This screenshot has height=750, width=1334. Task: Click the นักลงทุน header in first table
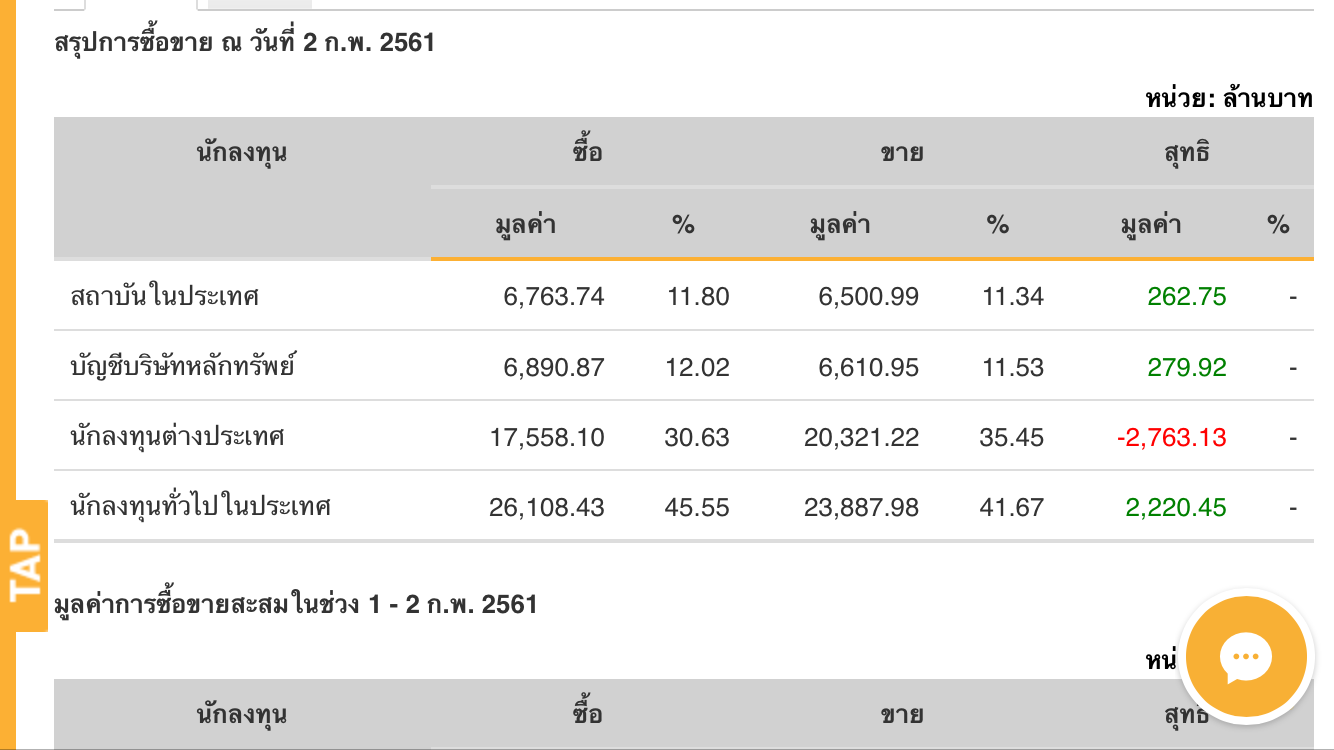point(242,153)
